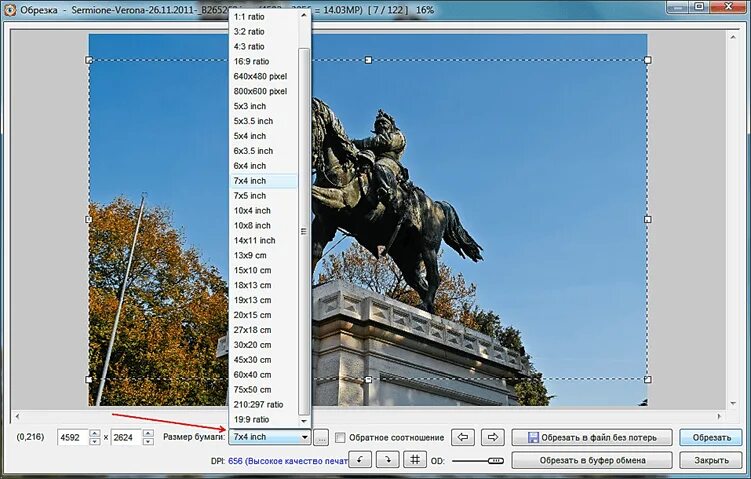Open custom paper size ellipsis button
751x479 pixels.
tap(321, 437)
